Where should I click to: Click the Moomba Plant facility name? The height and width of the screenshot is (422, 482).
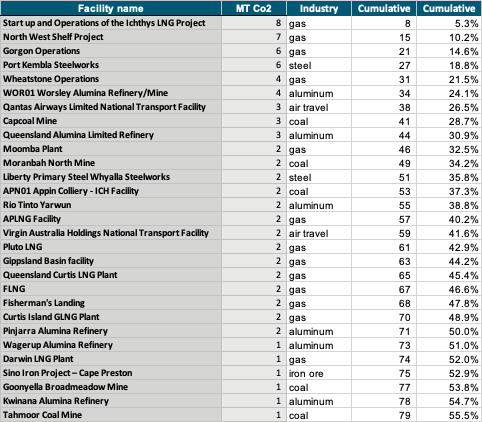point(33,149)
